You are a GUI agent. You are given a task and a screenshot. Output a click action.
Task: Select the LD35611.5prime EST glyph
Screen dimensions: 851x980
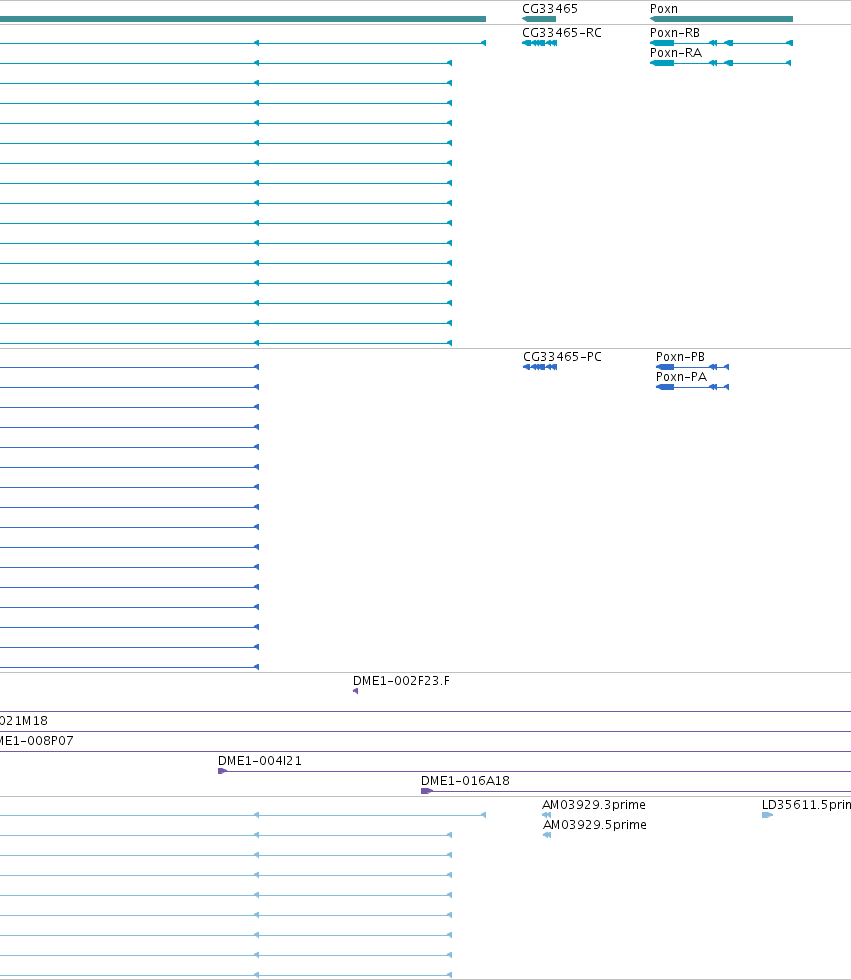[x=767, y=815]
